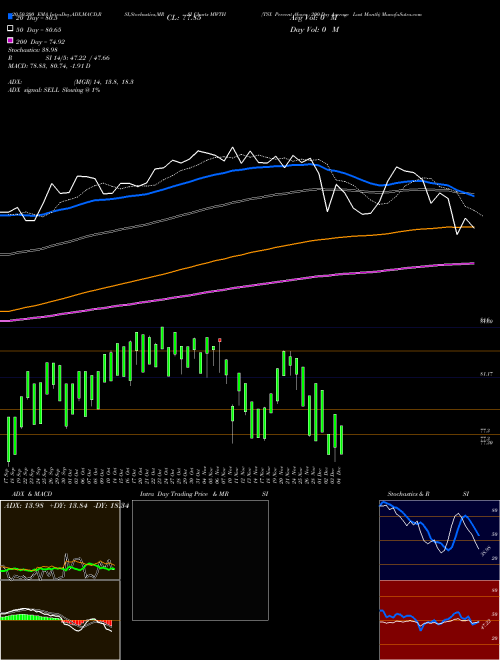Click the 'CL: 77.85' closing price label

(184, 18)
